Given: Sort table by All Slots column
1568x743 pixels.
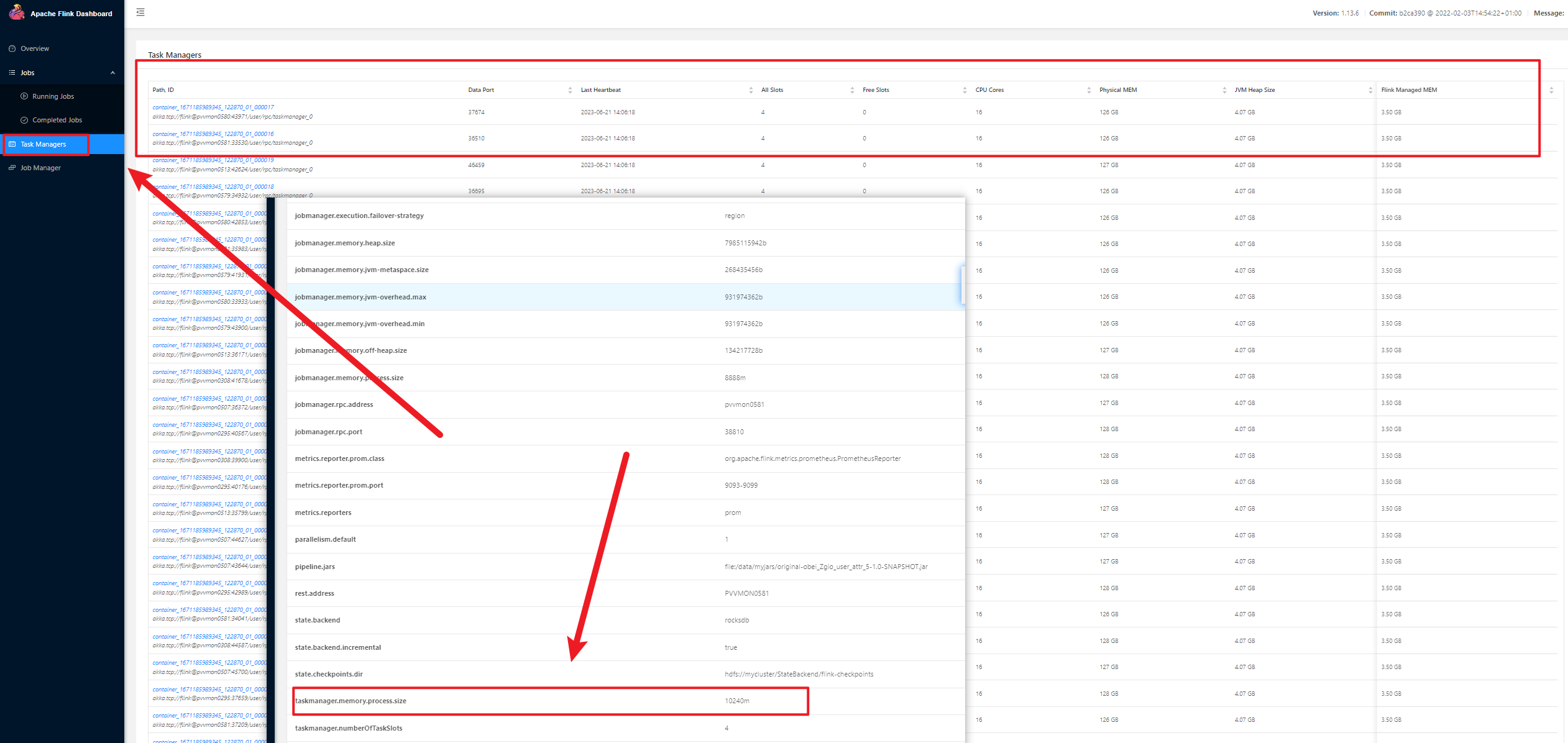Looking at the screenshot, I should pos(852,90).
